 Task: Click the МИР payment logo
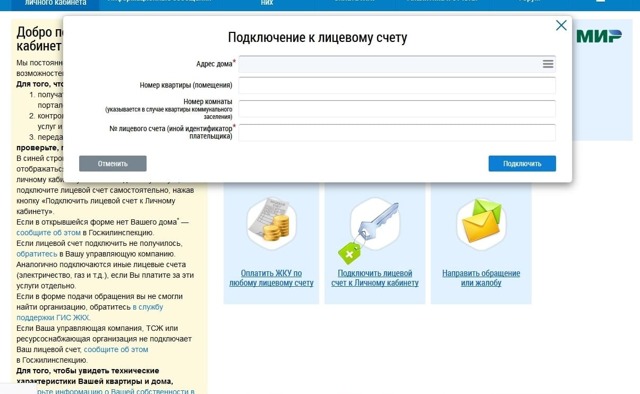click(x=599, y=36)
